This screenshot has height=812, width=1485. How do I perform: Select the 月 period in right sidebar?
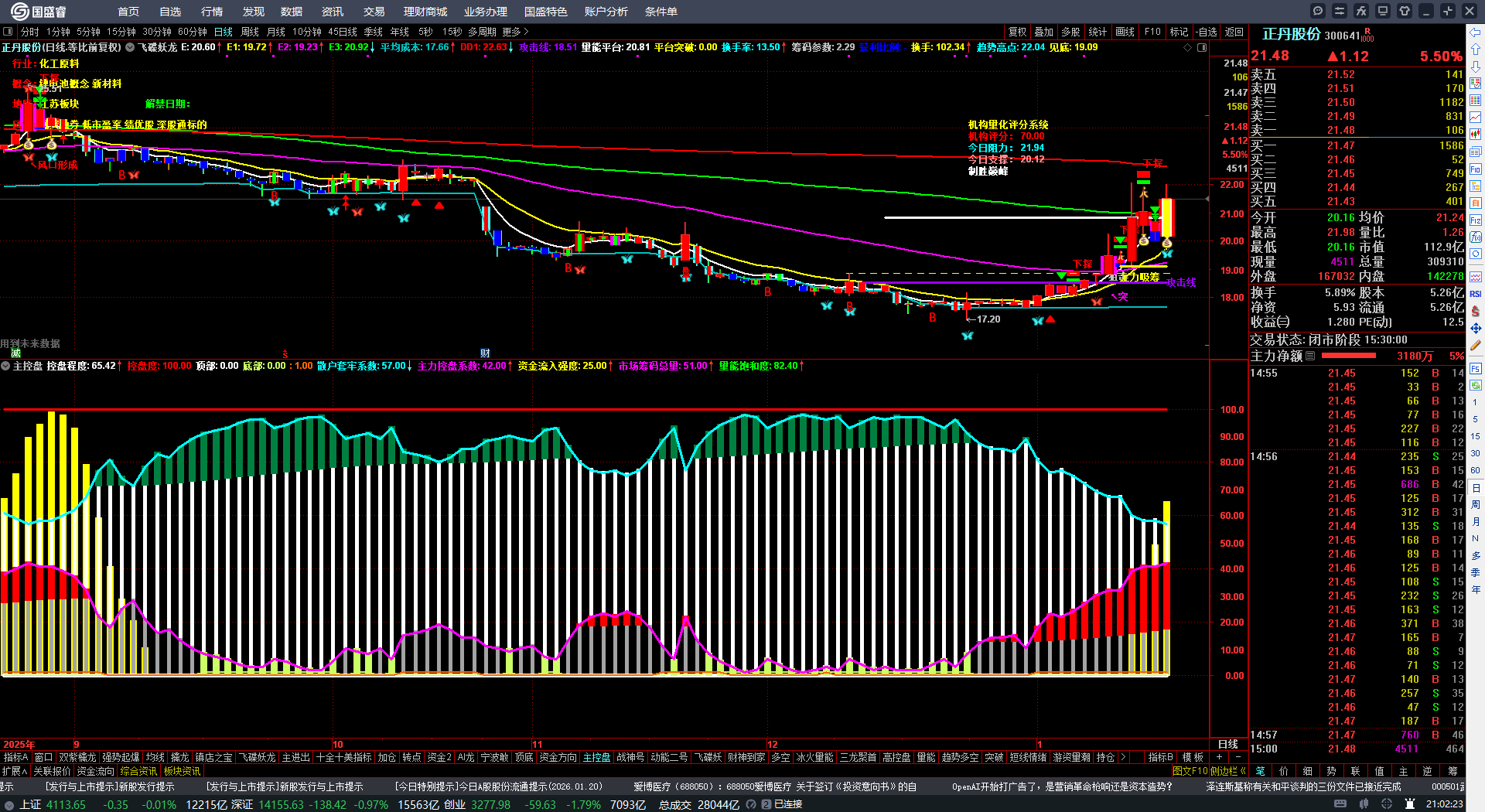pyautogui.click(x=1476, y=521)
